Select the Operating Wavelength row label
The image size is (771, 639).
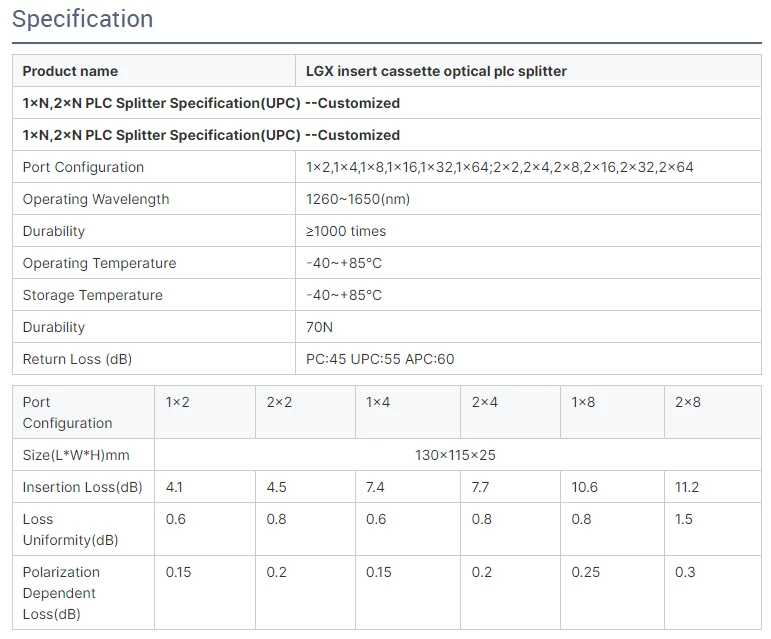click(x=96, y=199)
